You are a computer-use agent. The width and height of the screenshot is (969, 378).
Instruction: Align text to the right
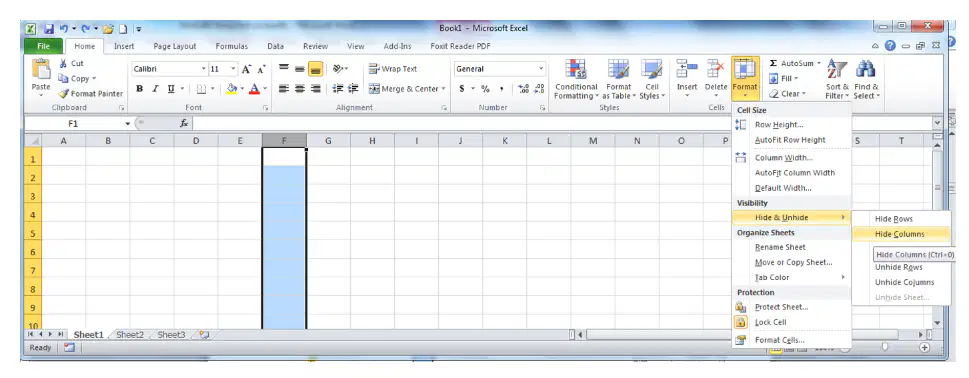click(x=316, y=89)
